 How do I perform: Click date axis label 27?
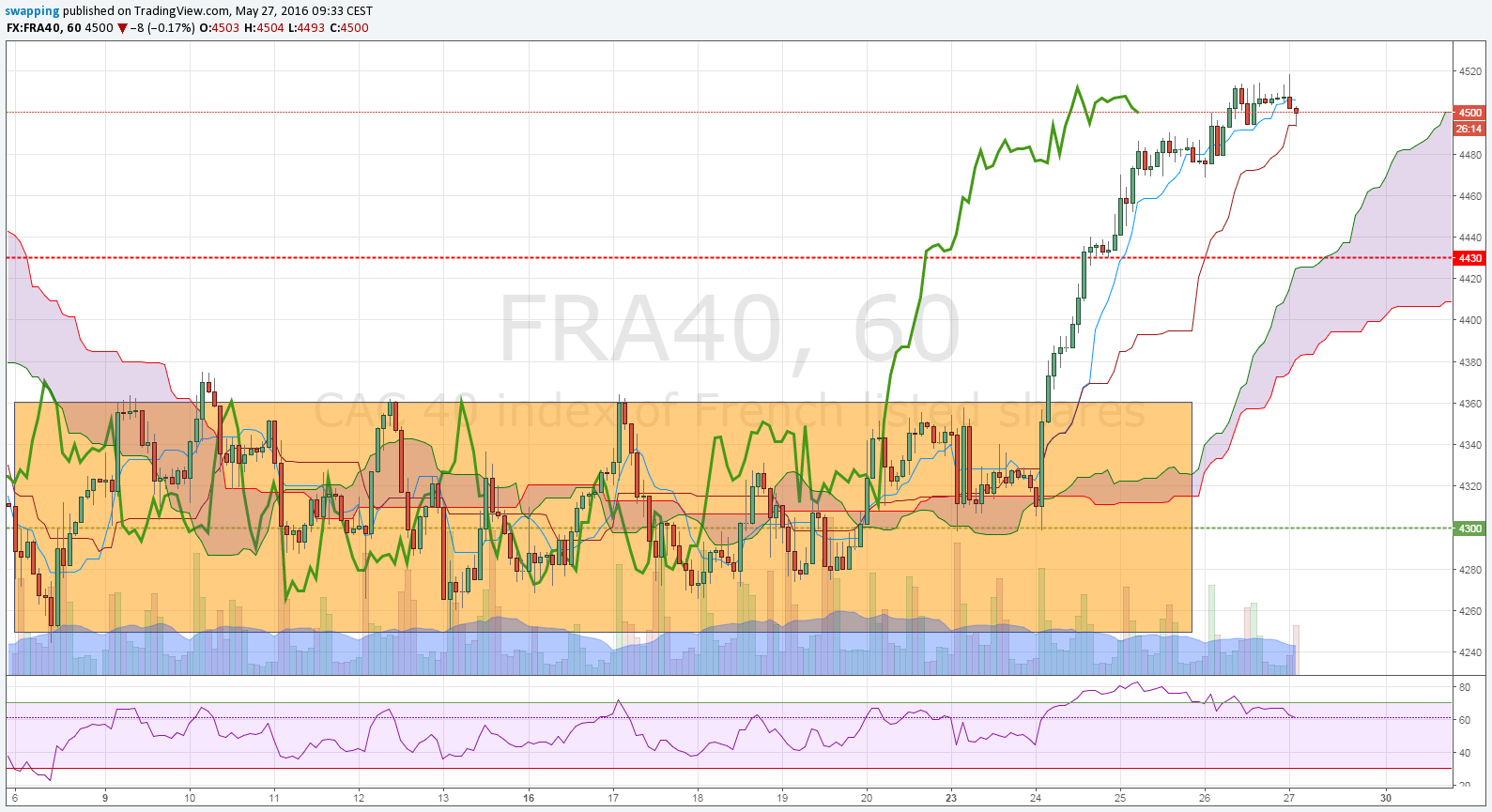click(1289, 798)
